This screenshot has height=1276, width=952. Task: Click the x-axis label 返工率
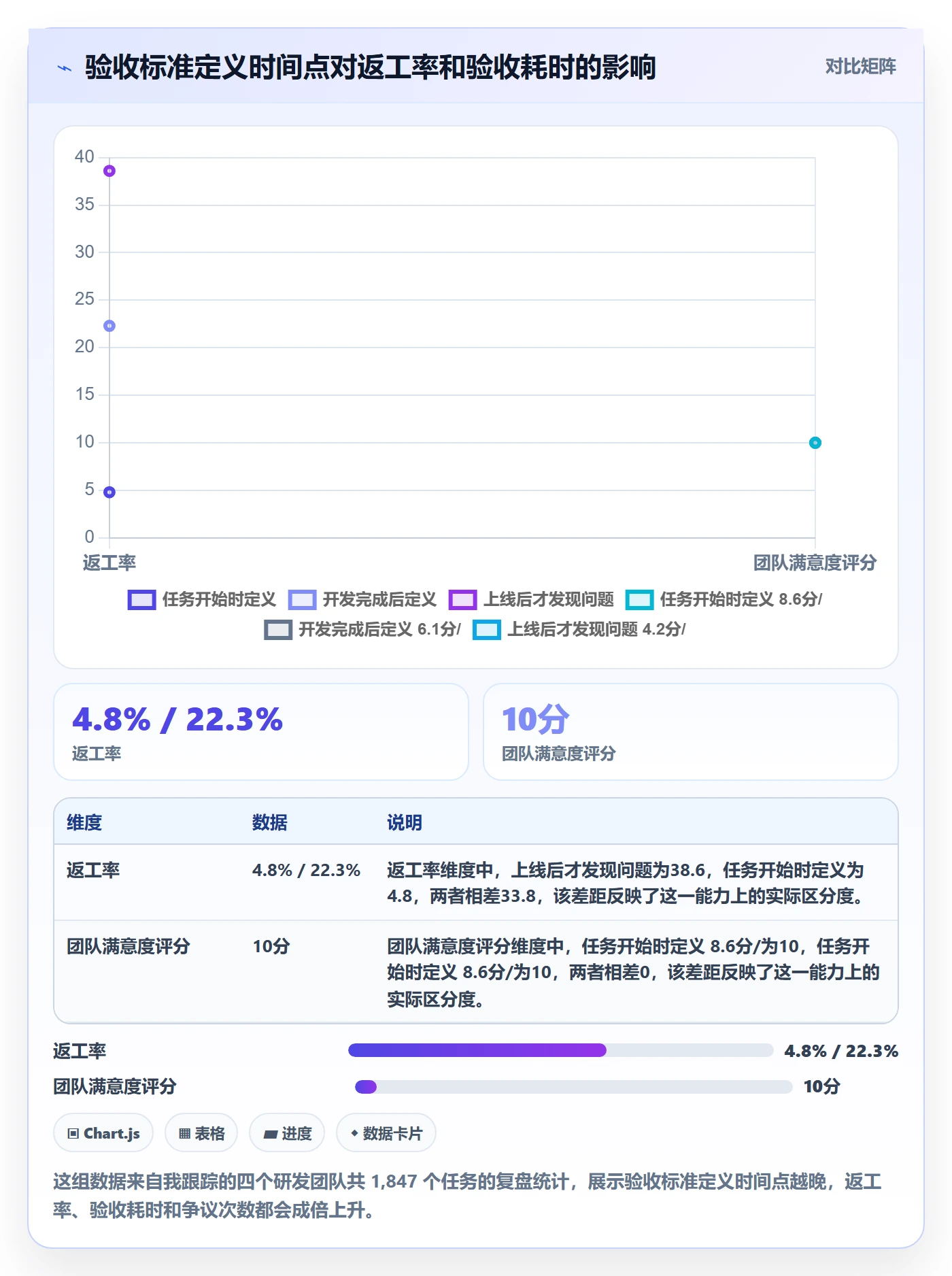[109, 563]
